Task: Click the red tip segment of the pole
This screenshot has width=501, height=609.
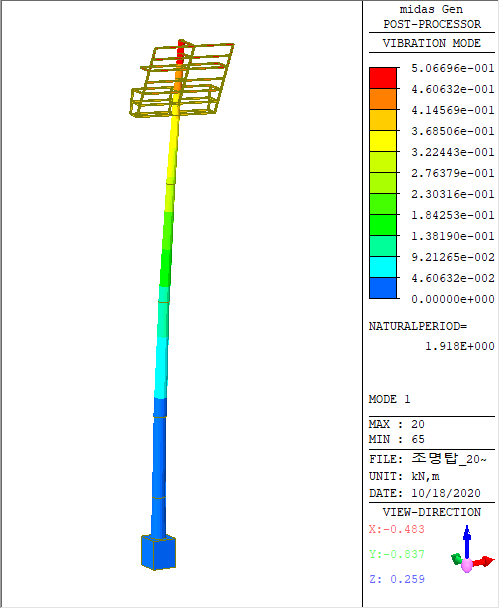Action: tap(181, 50)
